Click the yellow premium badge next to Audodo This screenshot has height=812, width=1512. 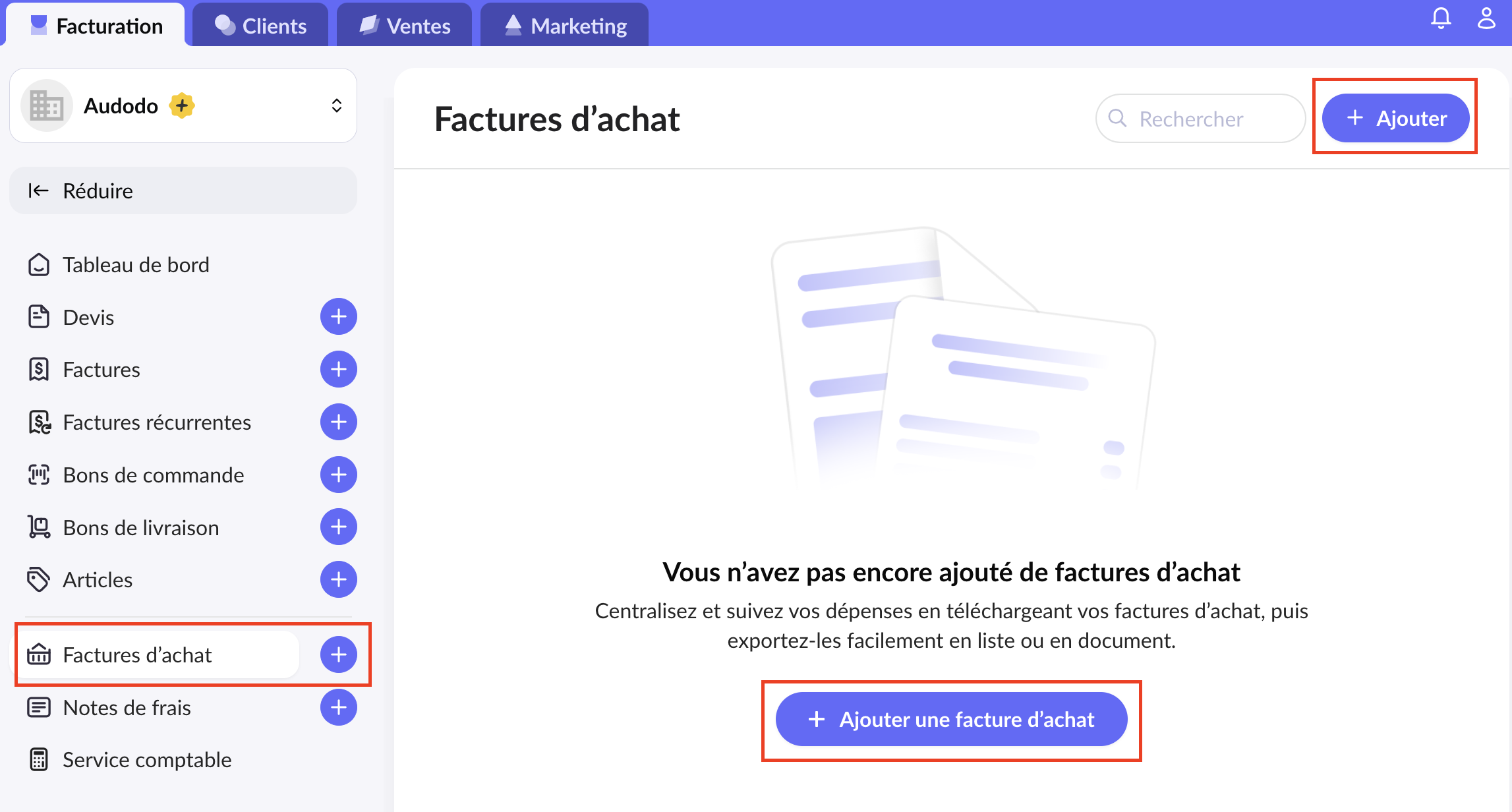(x=182, y=105)
